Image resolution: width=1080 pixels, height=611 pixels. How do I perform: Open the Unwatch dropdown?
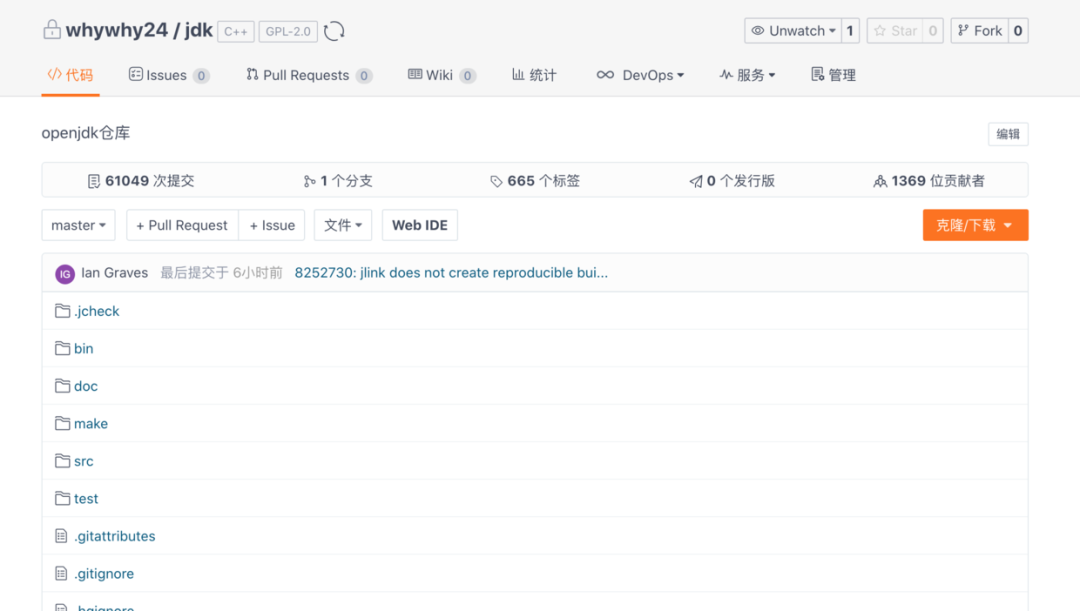pyautogui.click(x=793, y=31)
